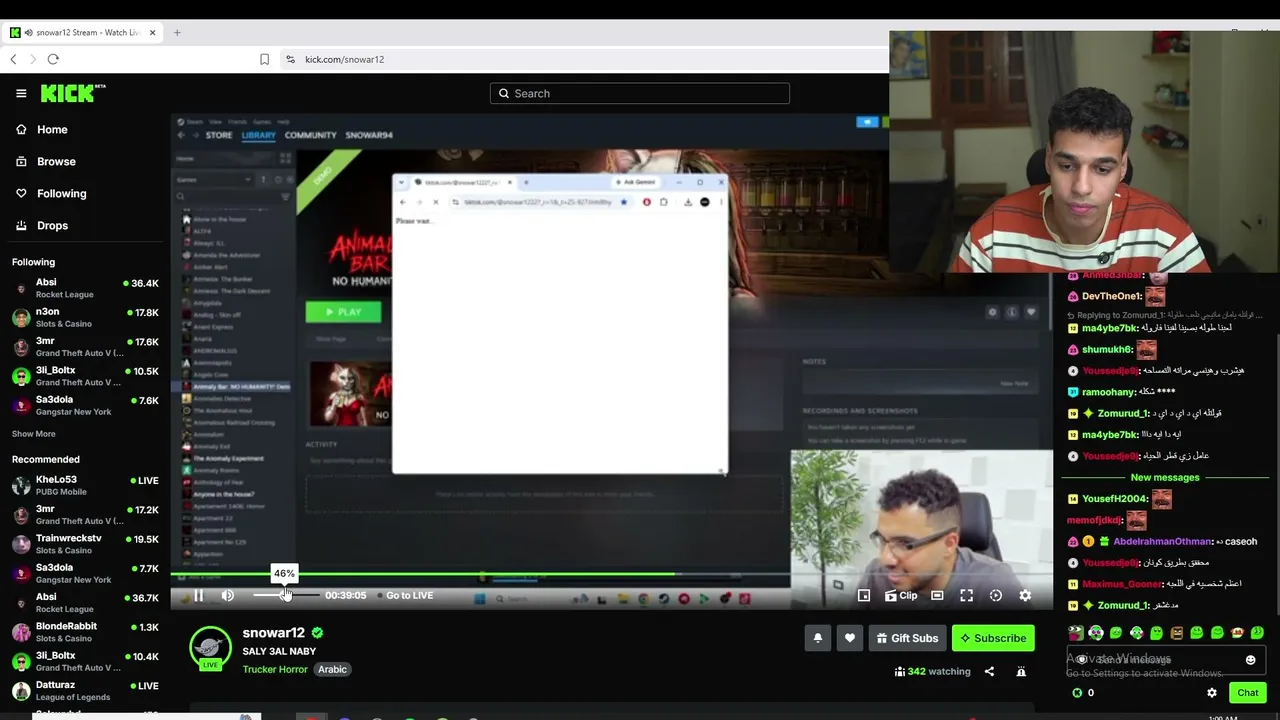Open the mini player icon
1280x720 pixels.
point(864,596)
